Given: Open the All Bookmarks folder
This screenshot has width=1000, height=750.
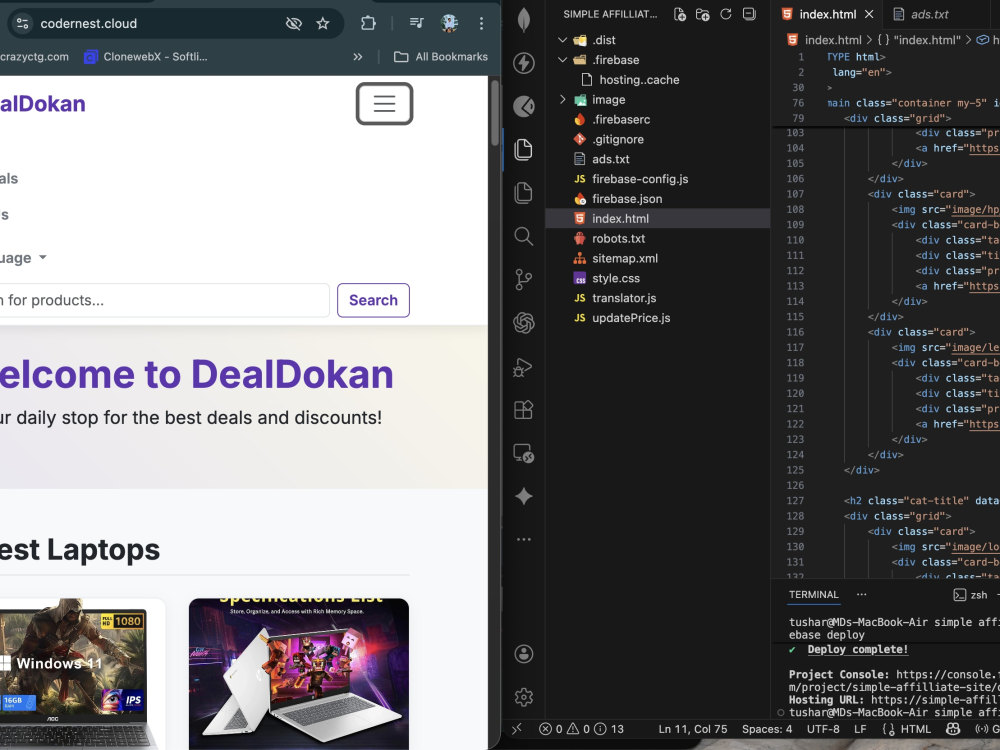Looking at the screenshot, I should pyautogui.click(x=441, y=57).
